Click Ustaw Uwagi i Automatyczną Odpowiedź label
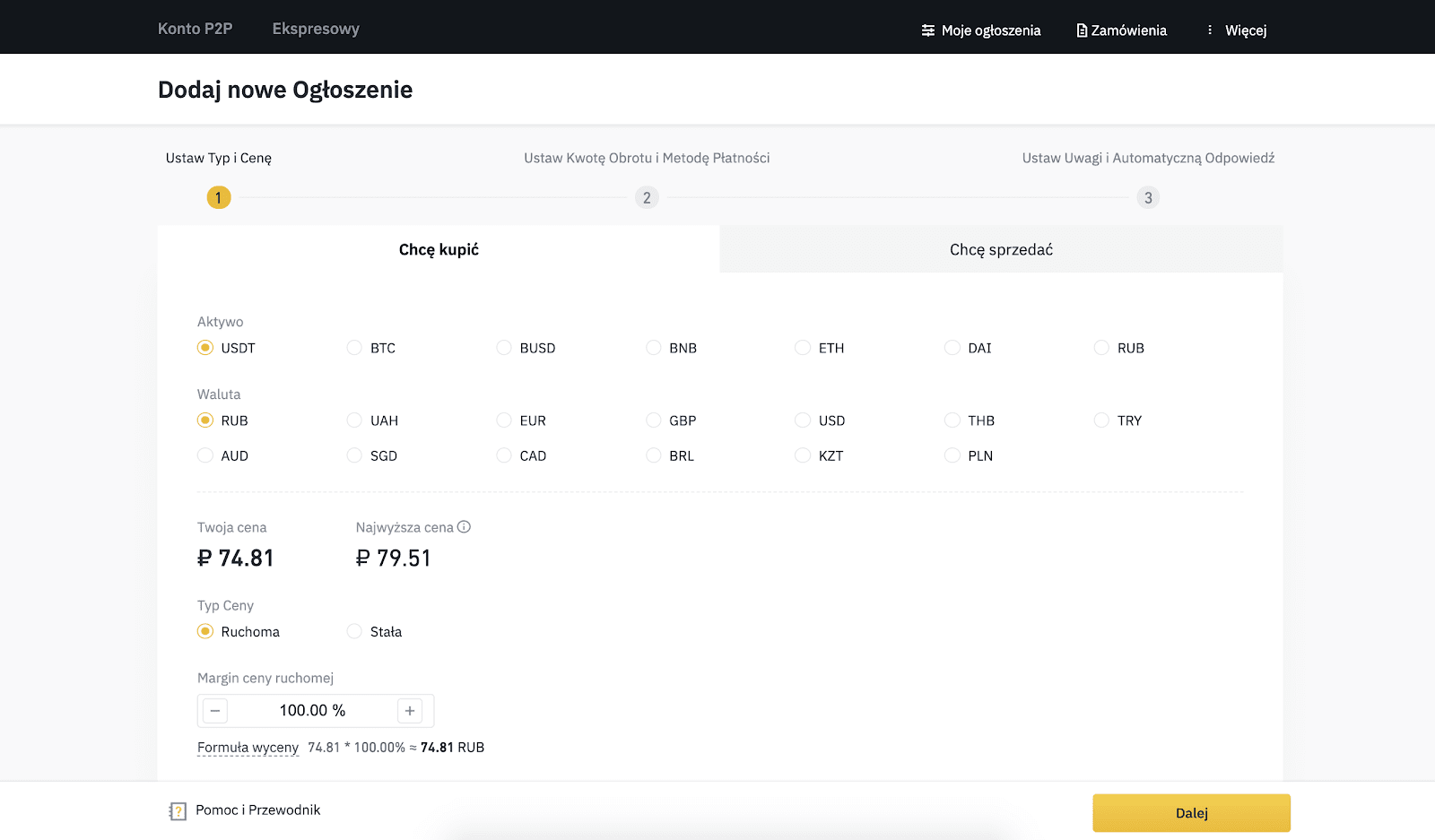The image size is (1435, 840). pos(1148,158)
